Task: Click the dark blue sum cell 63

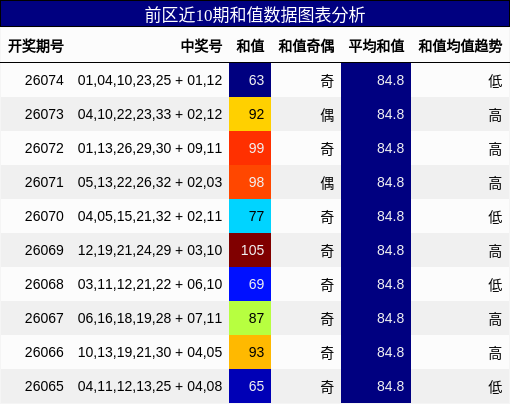Action: pyautogui.click(x=250, y=80)
